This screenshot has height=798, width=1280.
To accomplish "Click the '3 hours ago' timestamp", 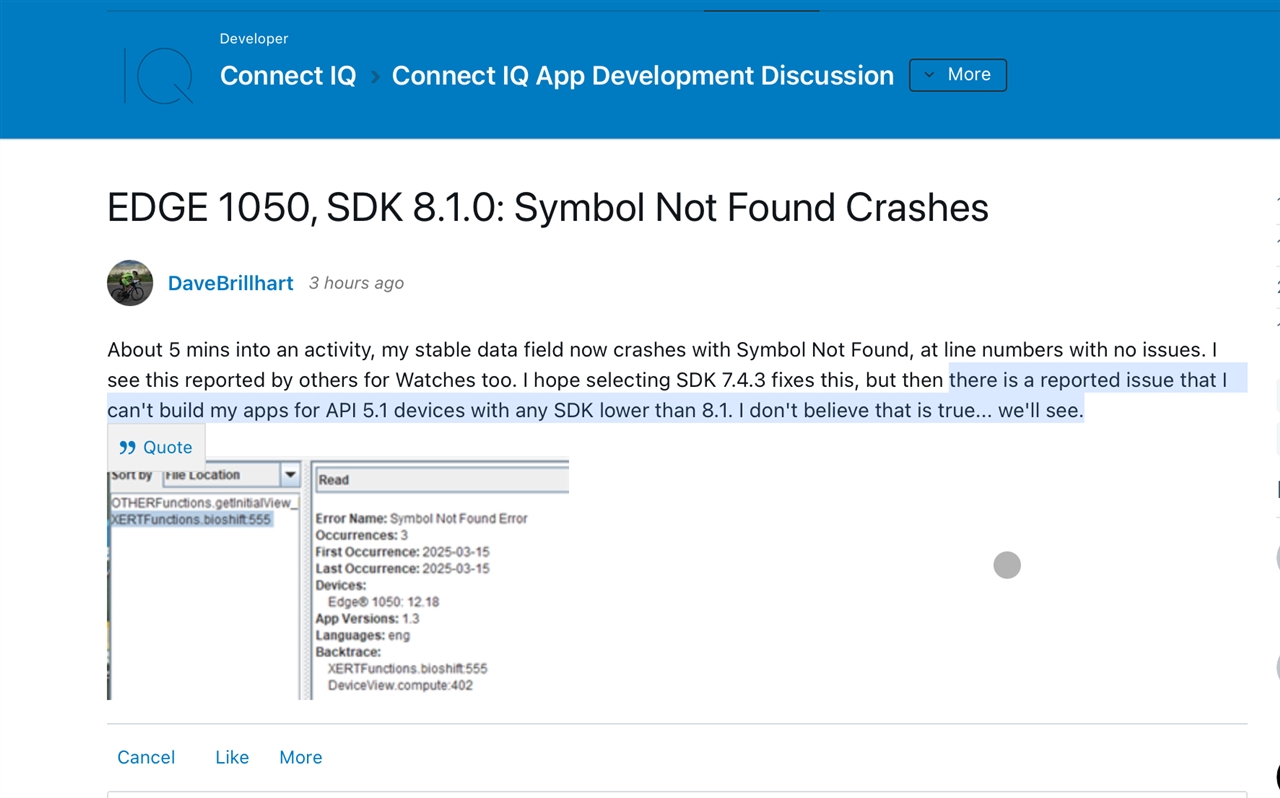I will click(356, 283).
